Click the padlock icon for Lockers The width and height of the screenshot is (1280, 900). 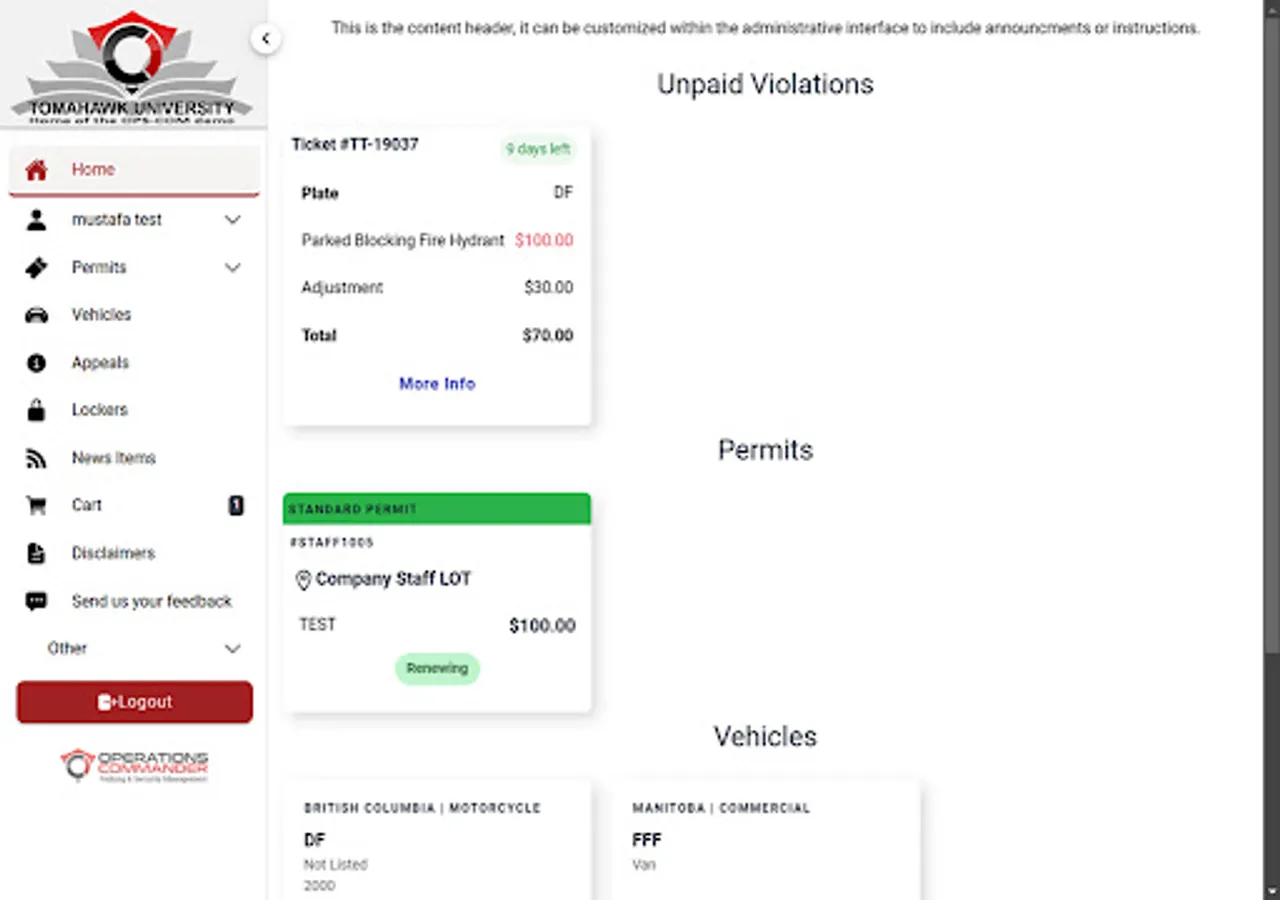36,410
